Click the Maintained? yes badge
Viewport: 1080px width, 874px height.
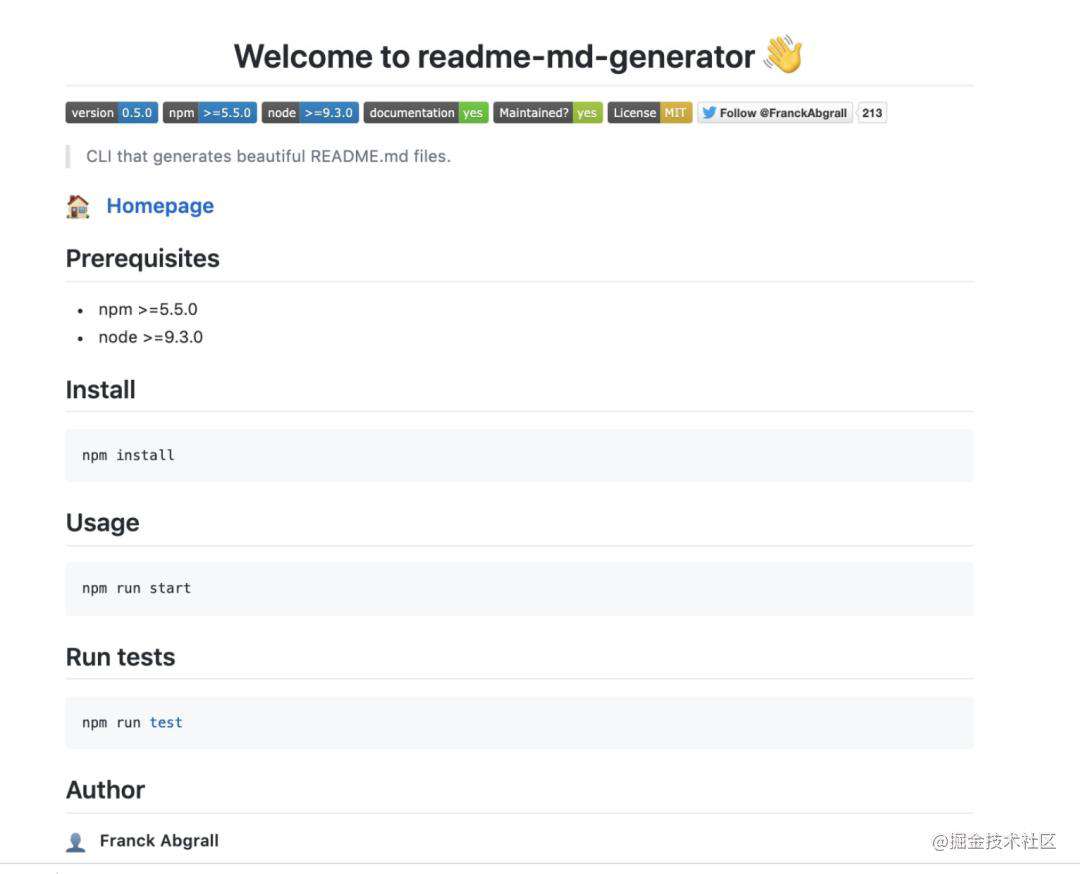tap(548, 113)
